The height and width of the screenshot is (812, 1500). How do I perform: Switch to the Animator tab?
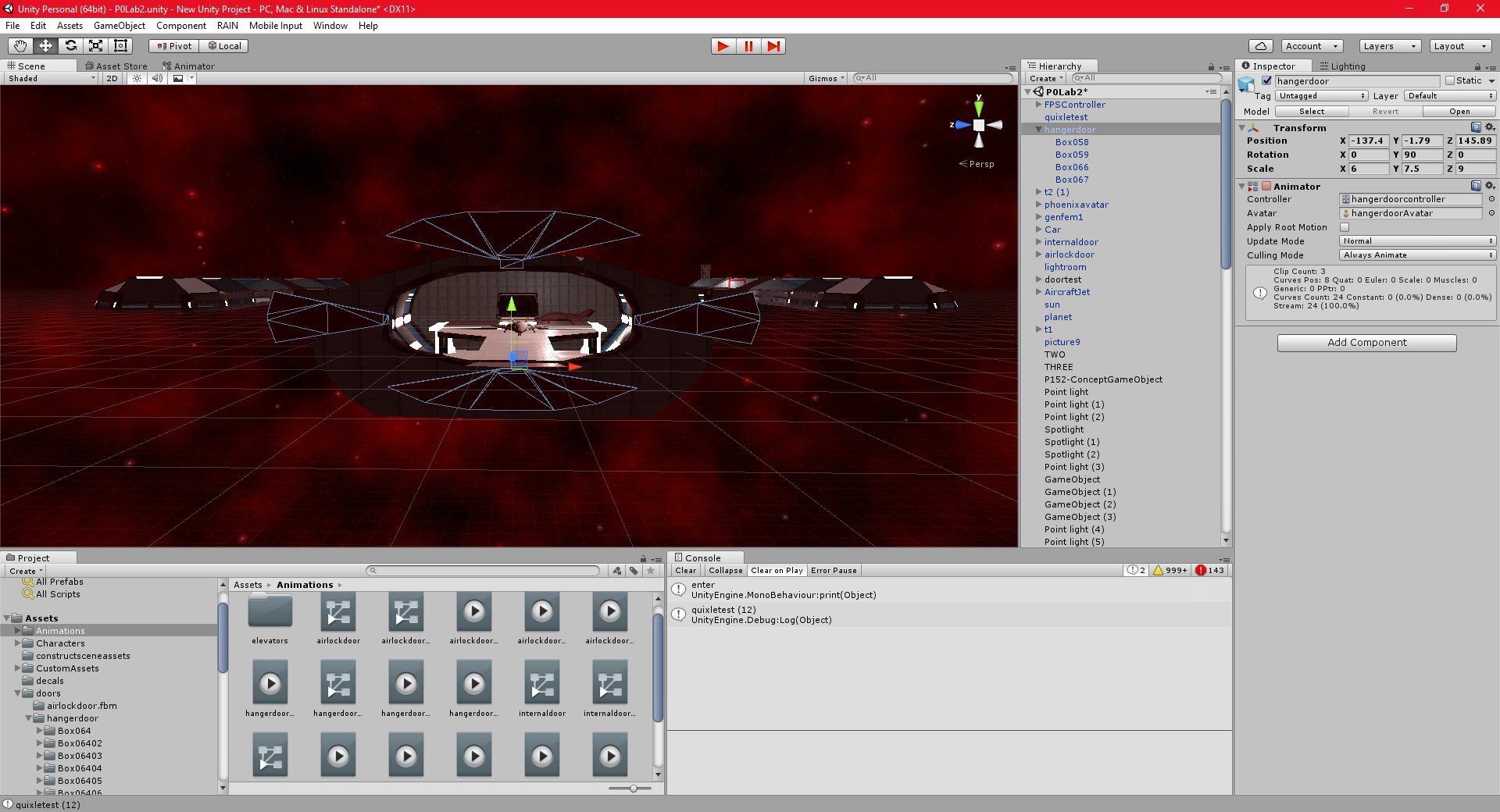click(x=188, y=66)
